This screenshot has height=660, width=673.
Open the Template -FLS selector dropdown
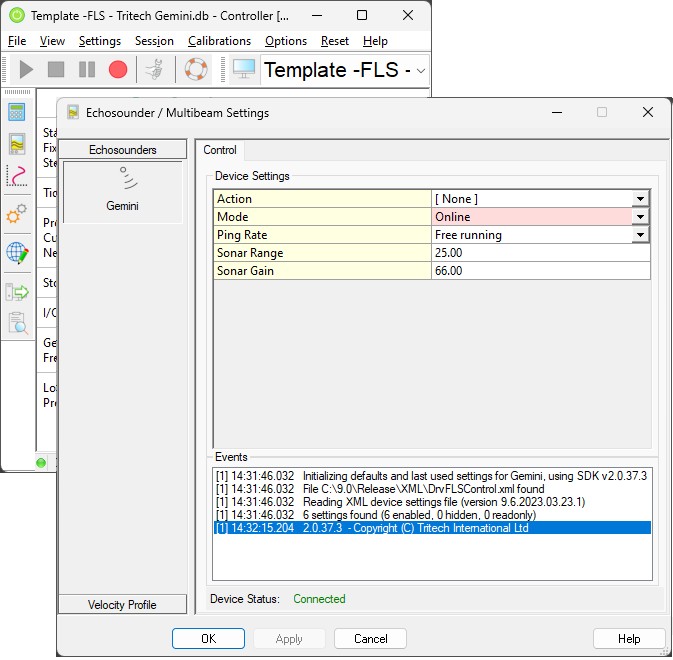(421, 71)
